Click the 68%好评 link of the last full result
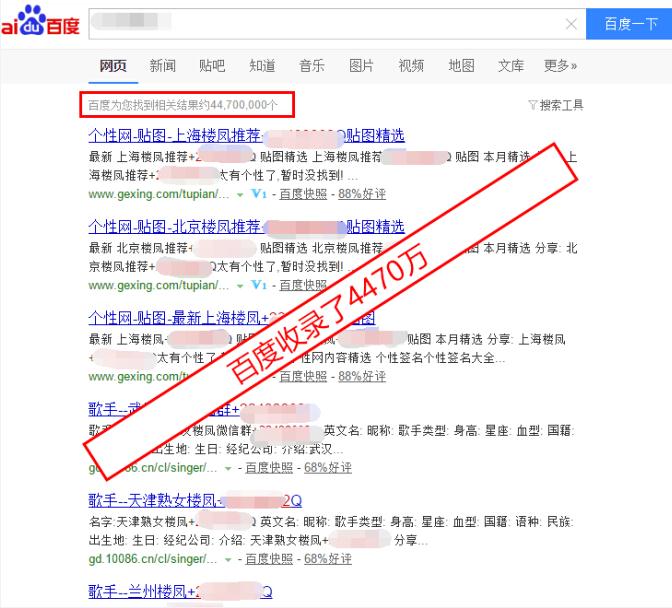Screen dimensions: 672x608 (x=328, y=559)
